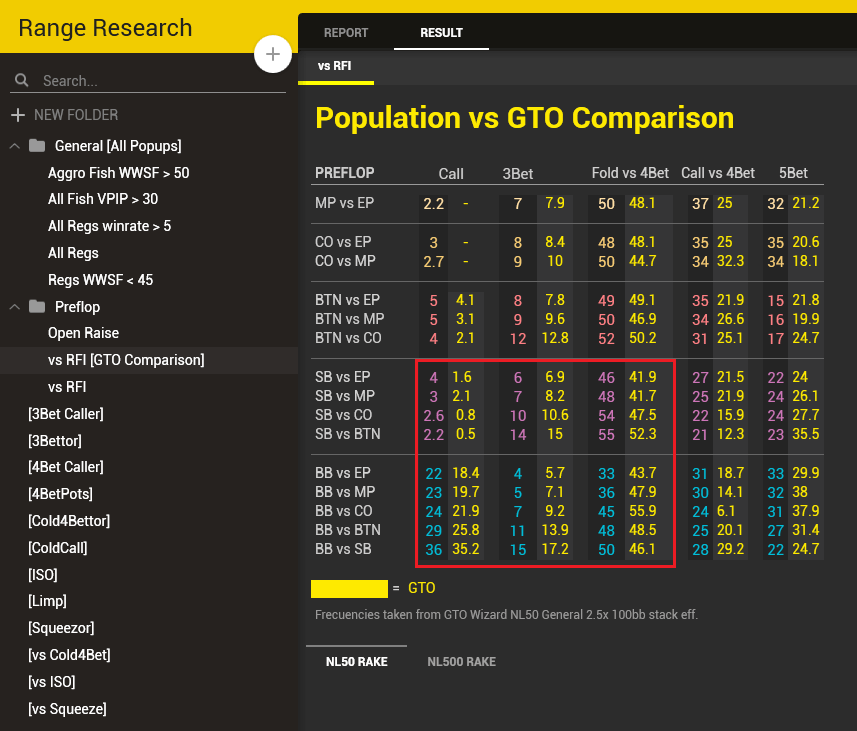The image size is (857, 731).
Task: Open the [vs Cold4Bet] item
Action: tap(69, 654)
